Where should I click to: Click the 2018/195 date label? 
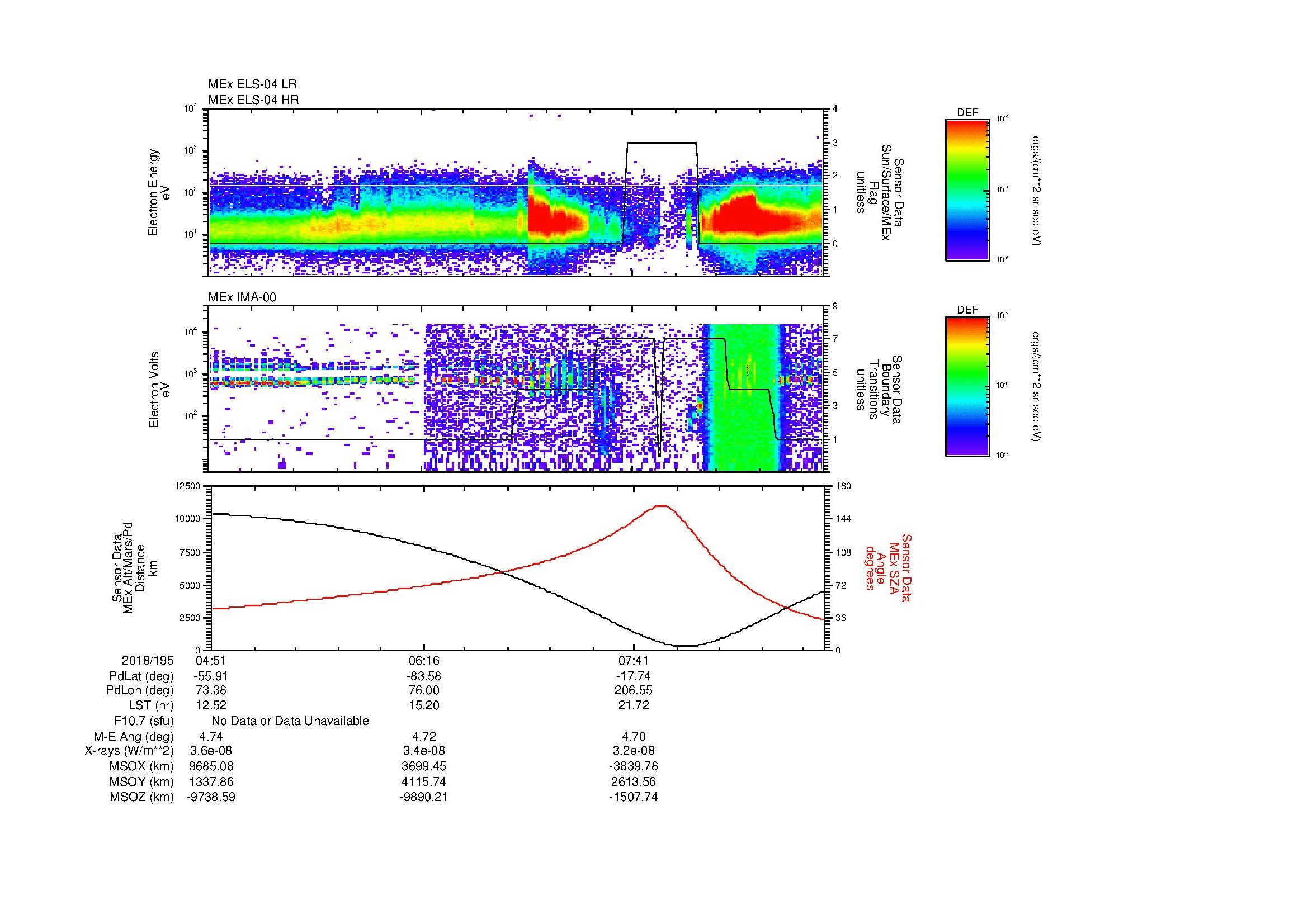tap(147, 660)
